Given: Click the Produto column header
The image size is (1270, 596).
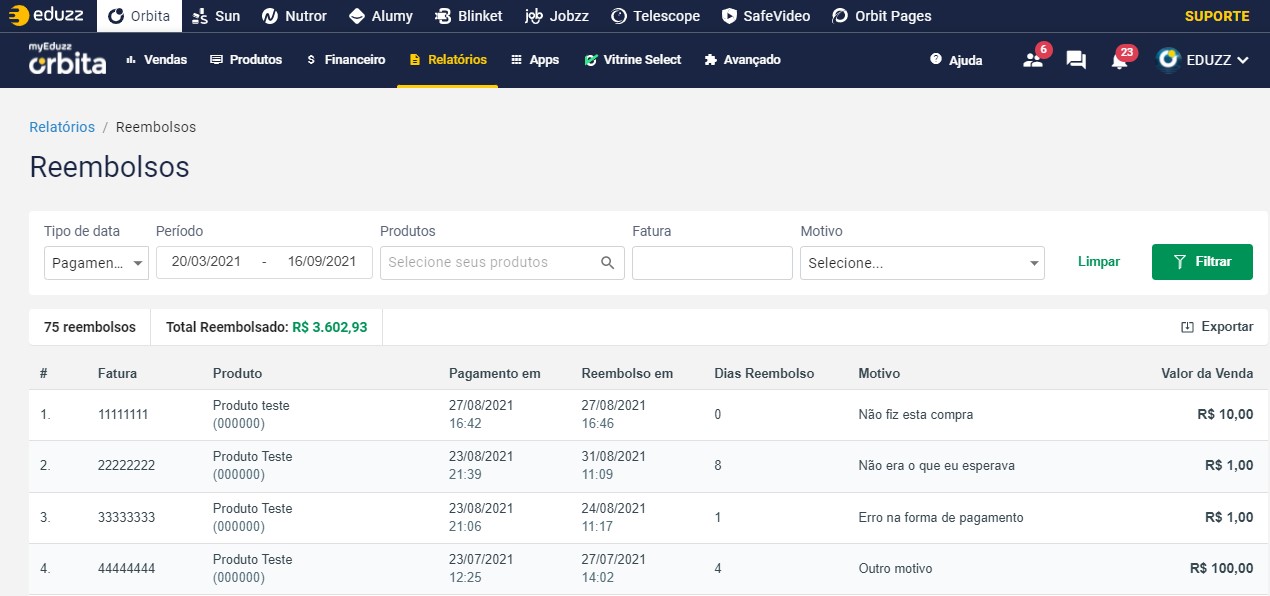Looking at the screenshot, I should point(237,373).
